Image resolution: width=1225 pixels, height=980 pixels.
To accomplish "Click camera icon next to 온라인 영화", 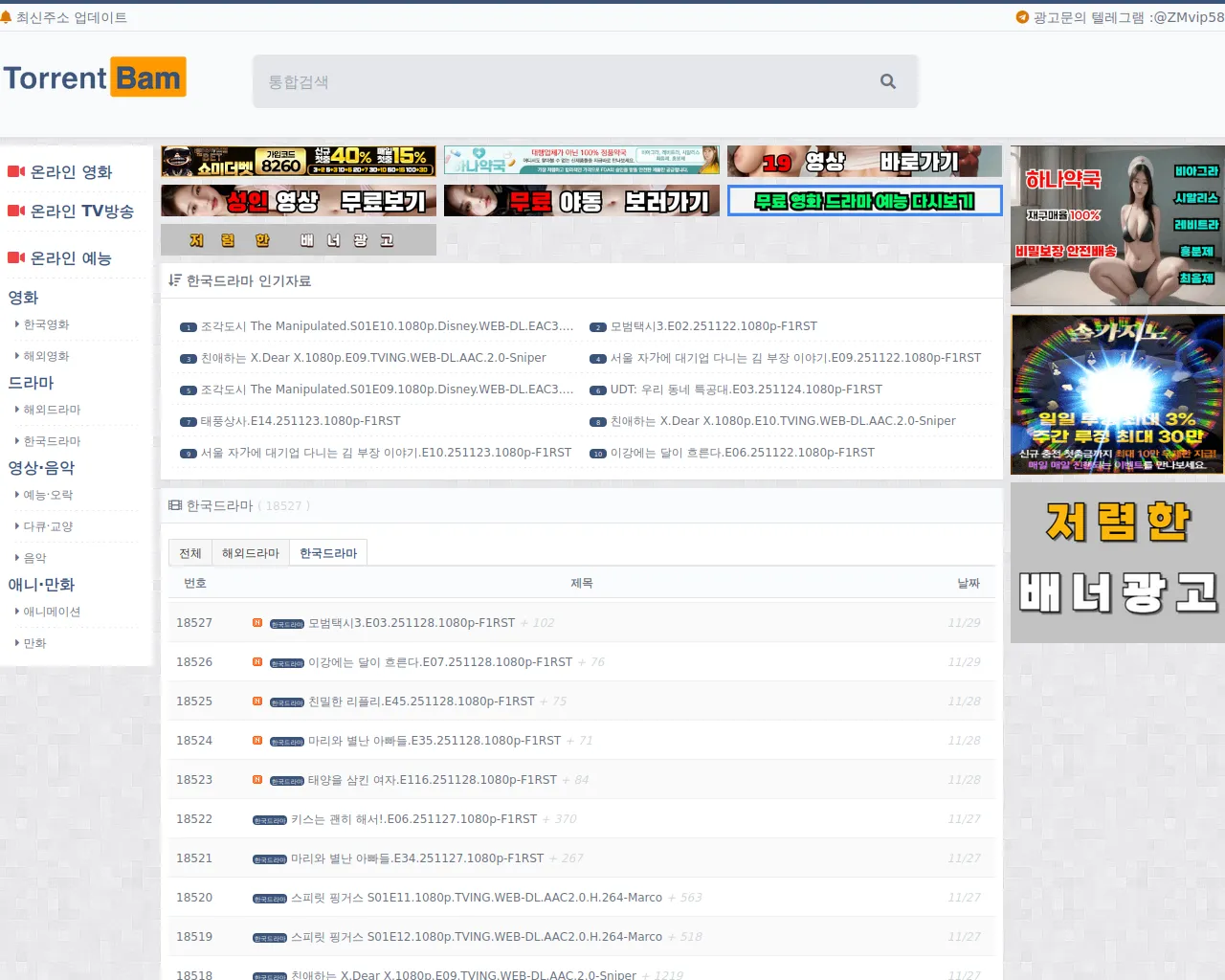I will [16, 172].
